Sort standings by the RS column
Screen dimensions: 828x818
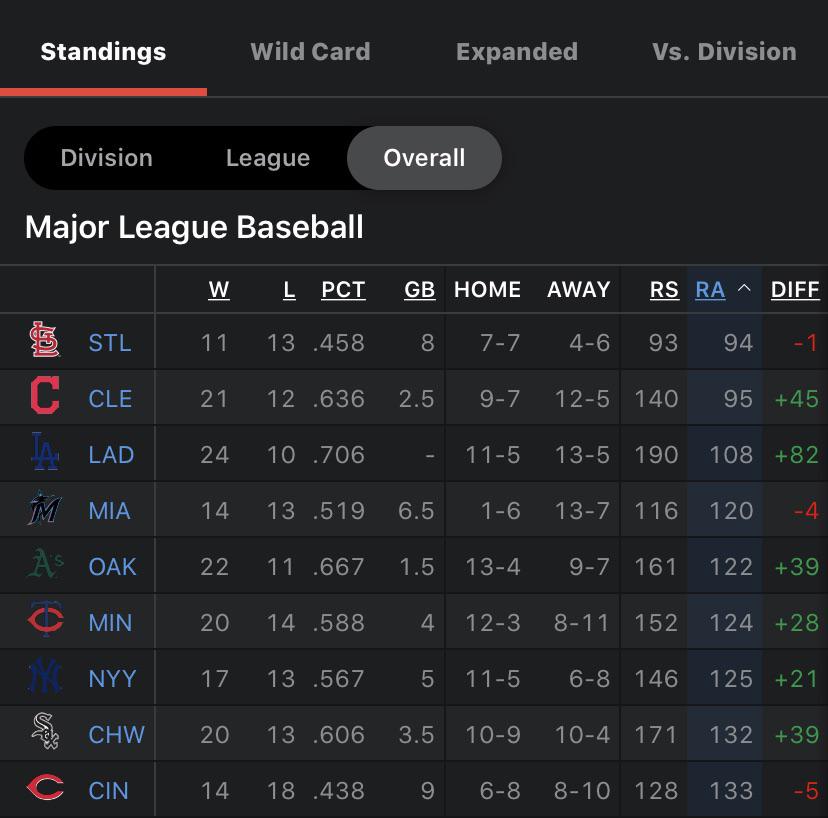(664, 290)
